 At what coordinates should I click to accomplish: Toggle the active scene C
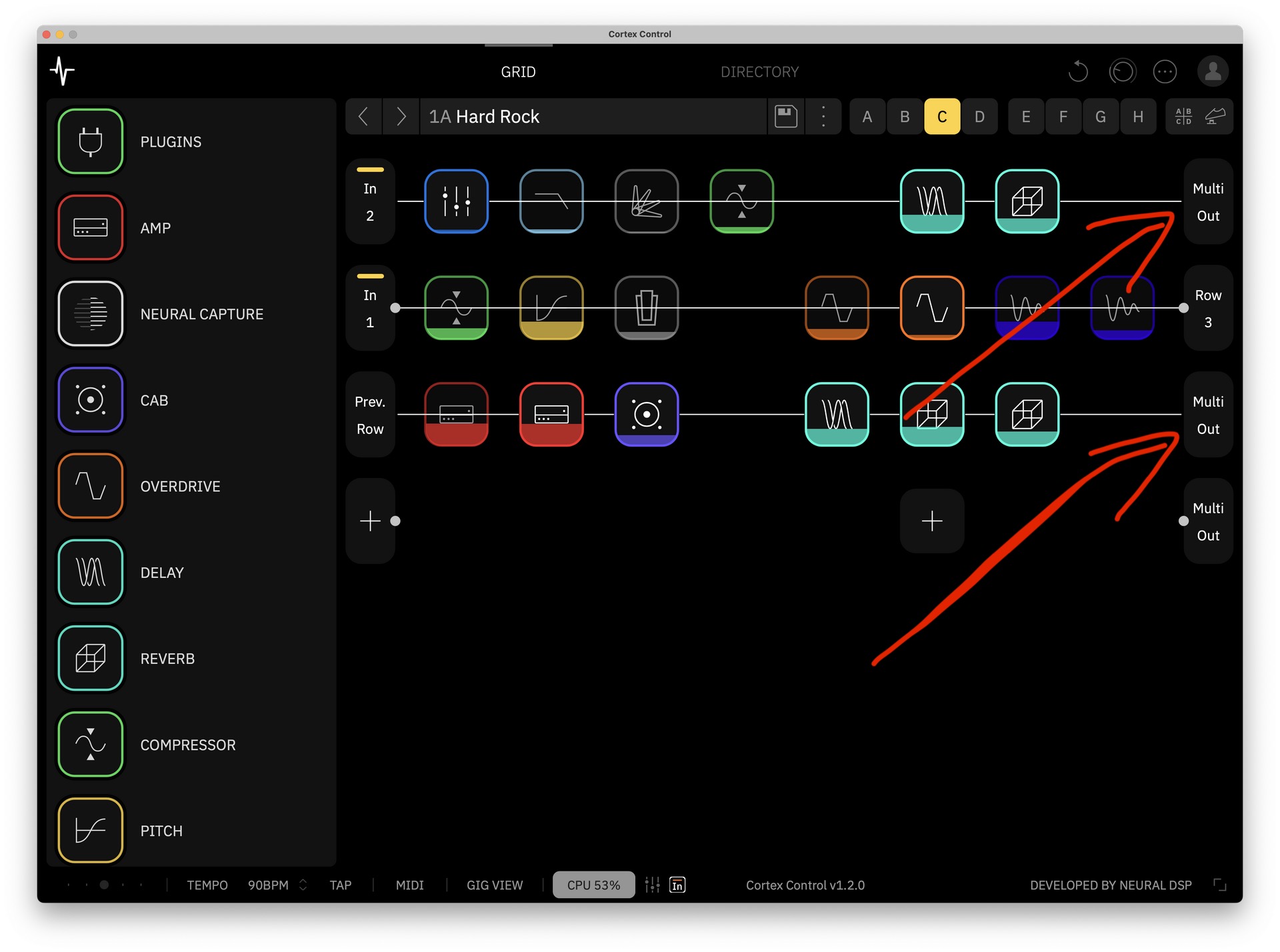942,117
